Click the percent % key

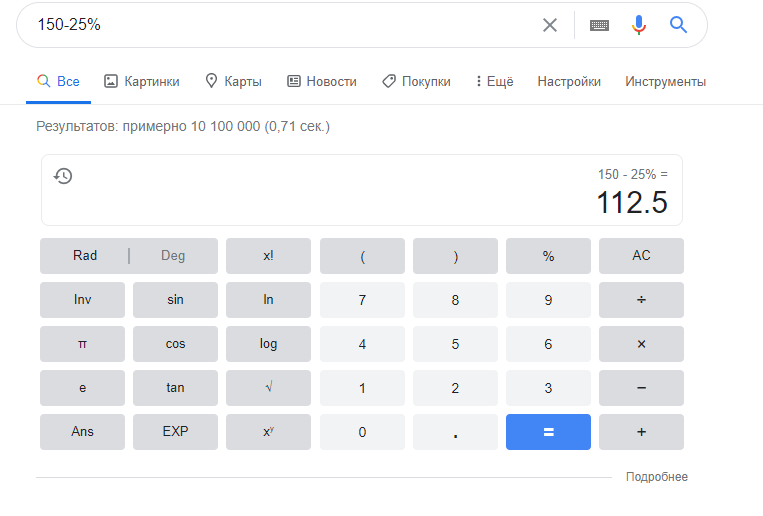(x=548, y=256)
